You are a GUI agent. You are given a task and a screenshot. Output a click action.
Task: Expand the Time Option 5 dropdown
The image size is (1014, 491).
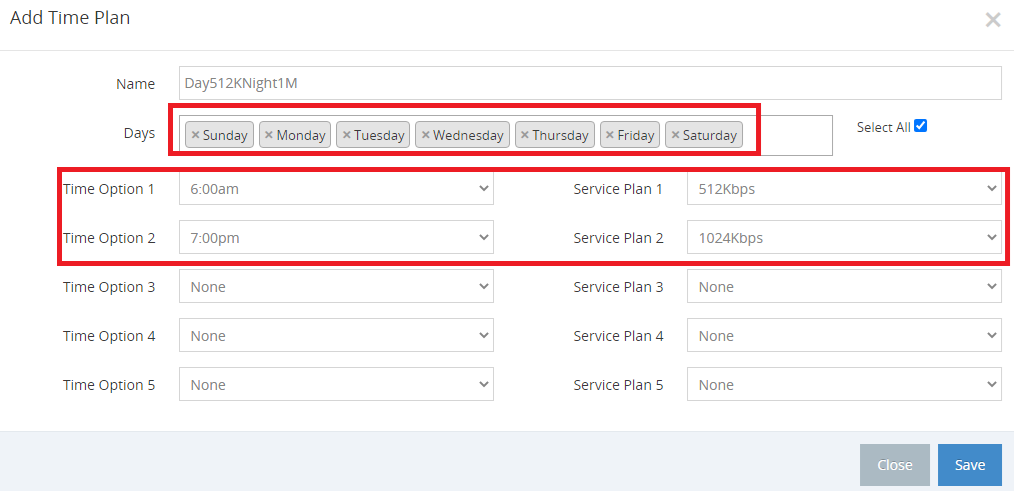[x=336, y=385]
